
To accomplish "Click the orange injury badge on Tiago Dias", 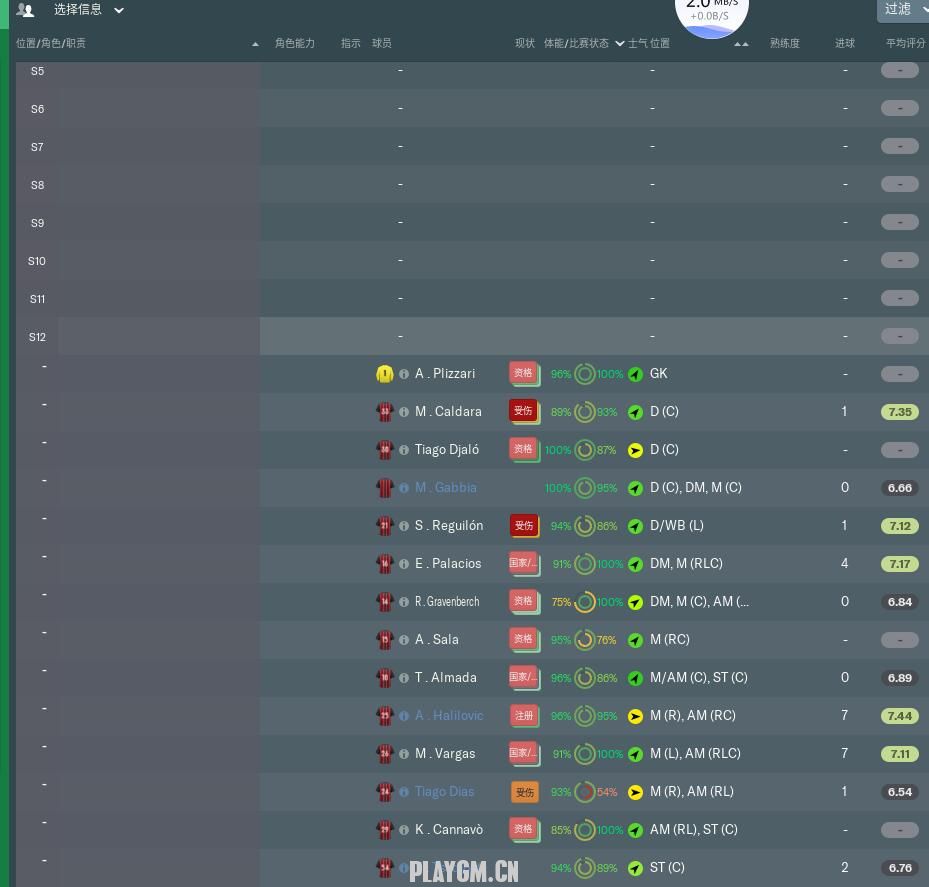I will [525, 792].
